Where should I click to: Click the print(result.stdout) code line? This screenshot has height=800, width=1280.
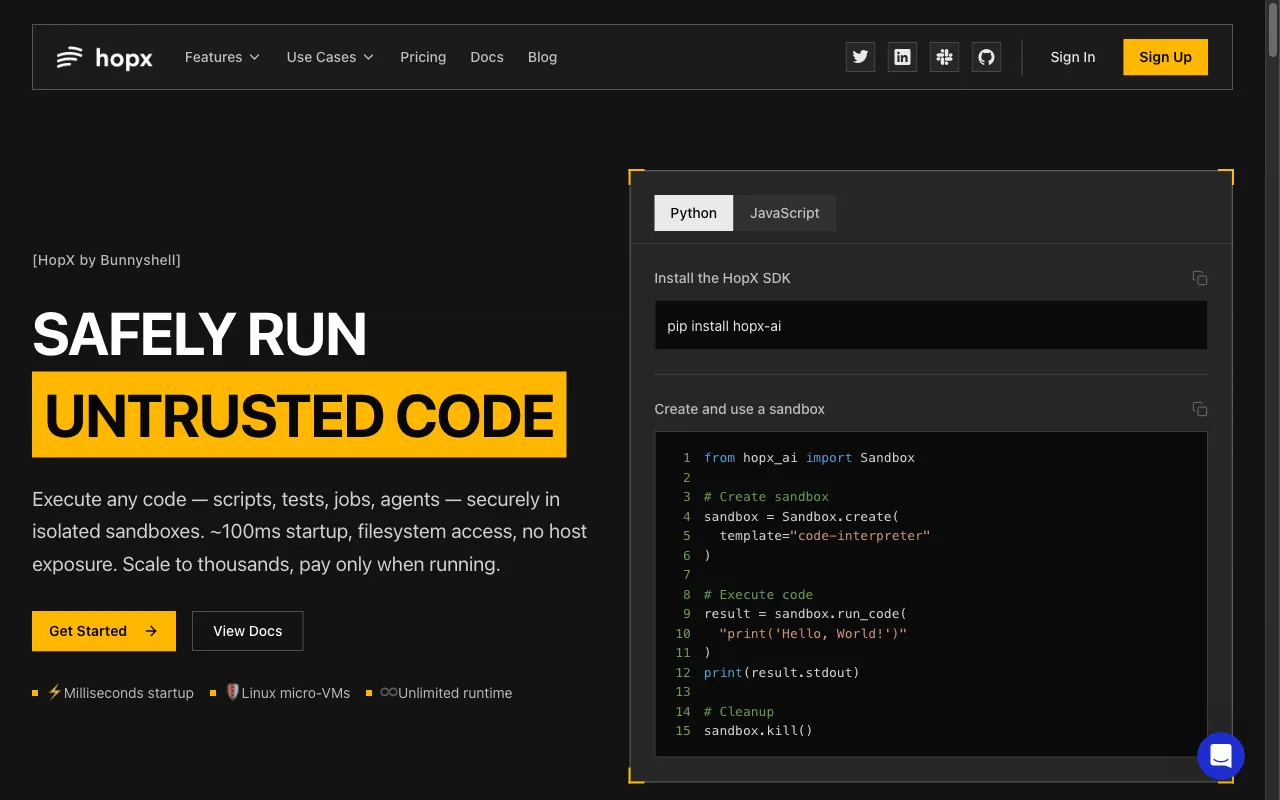[782, 673]
